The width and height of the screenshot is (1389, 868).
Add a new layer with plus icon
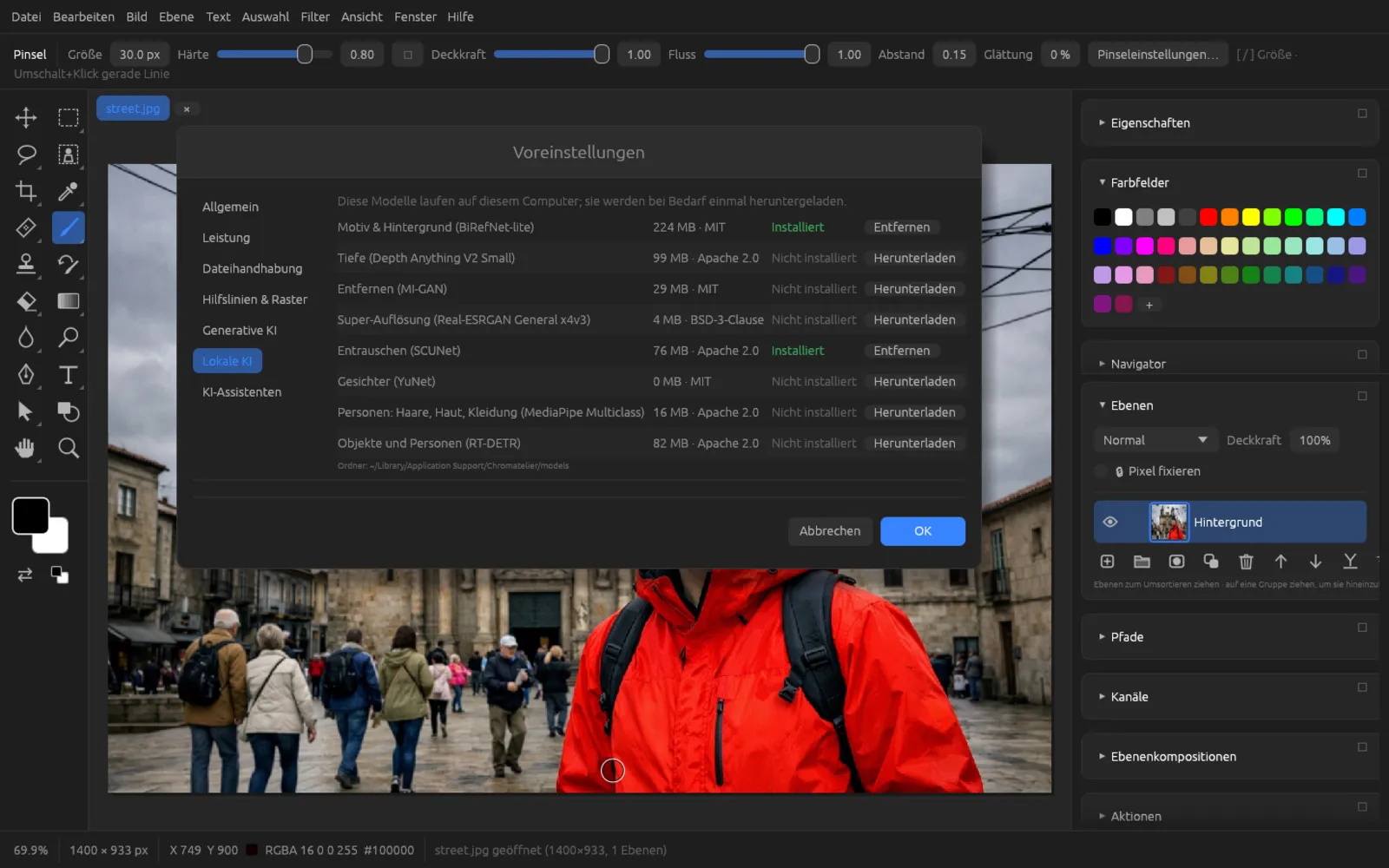click(1107, 562)
